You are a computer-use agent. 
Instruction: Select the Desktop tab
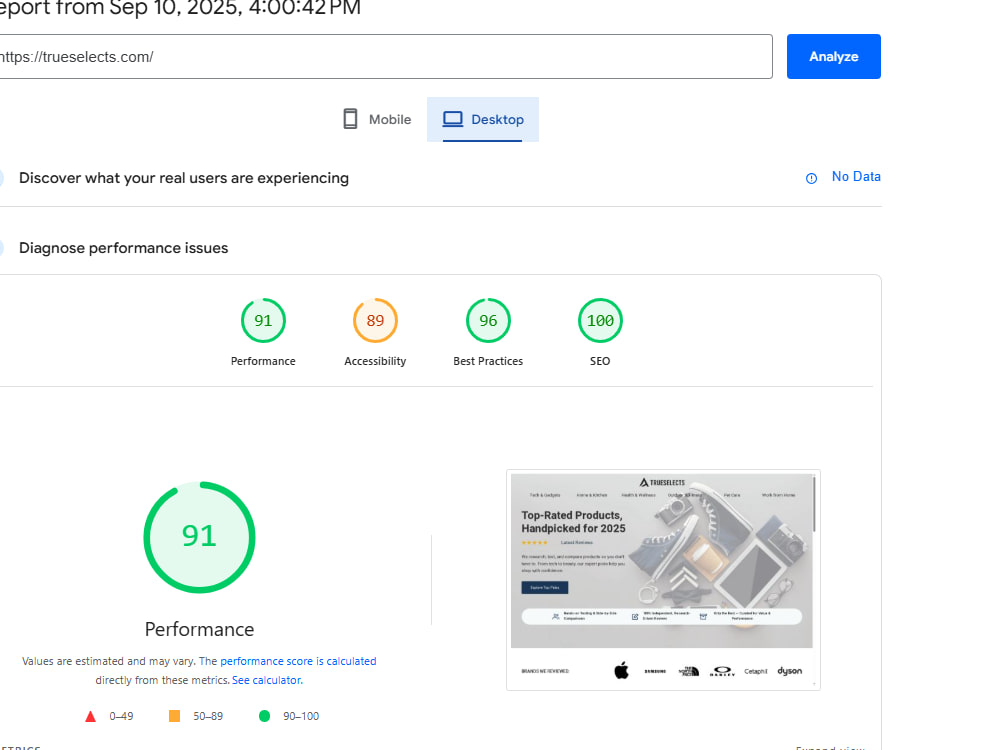pos(483,119)
